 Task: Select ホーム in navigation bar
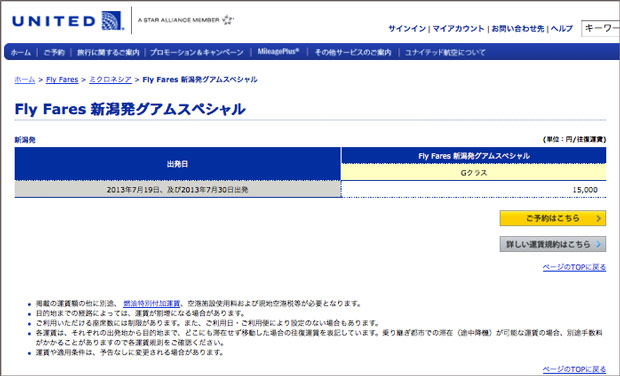[x=21, y=52]
